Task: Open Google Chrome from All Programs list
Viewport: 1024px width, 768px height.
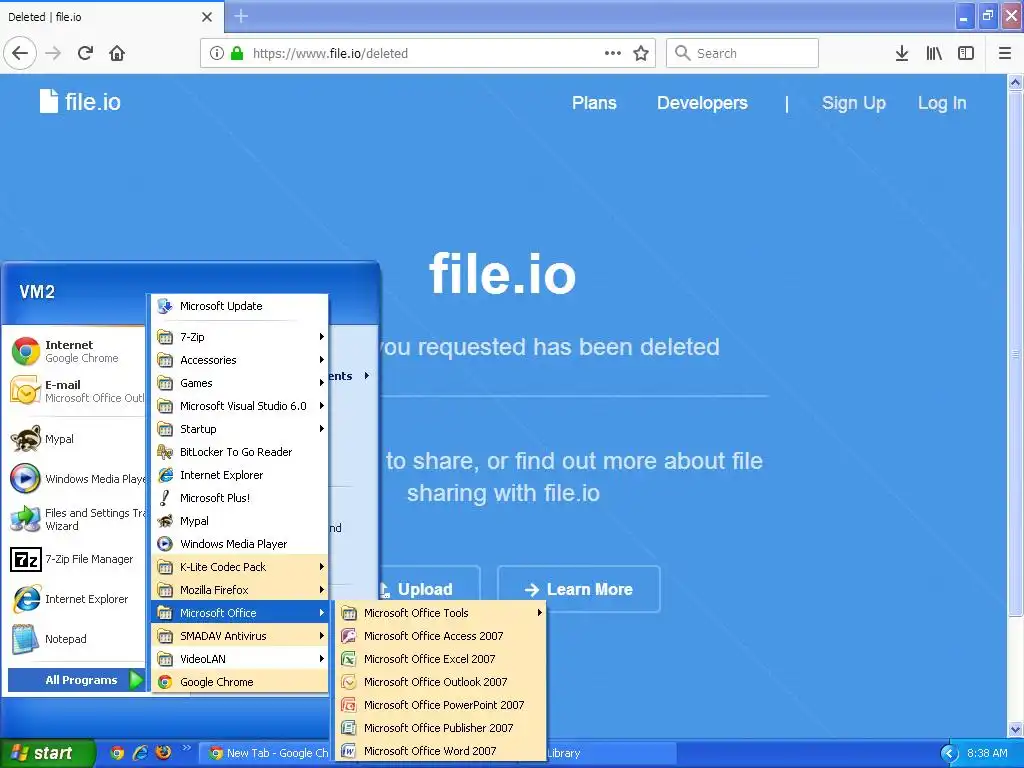Action: click(240, 682)
